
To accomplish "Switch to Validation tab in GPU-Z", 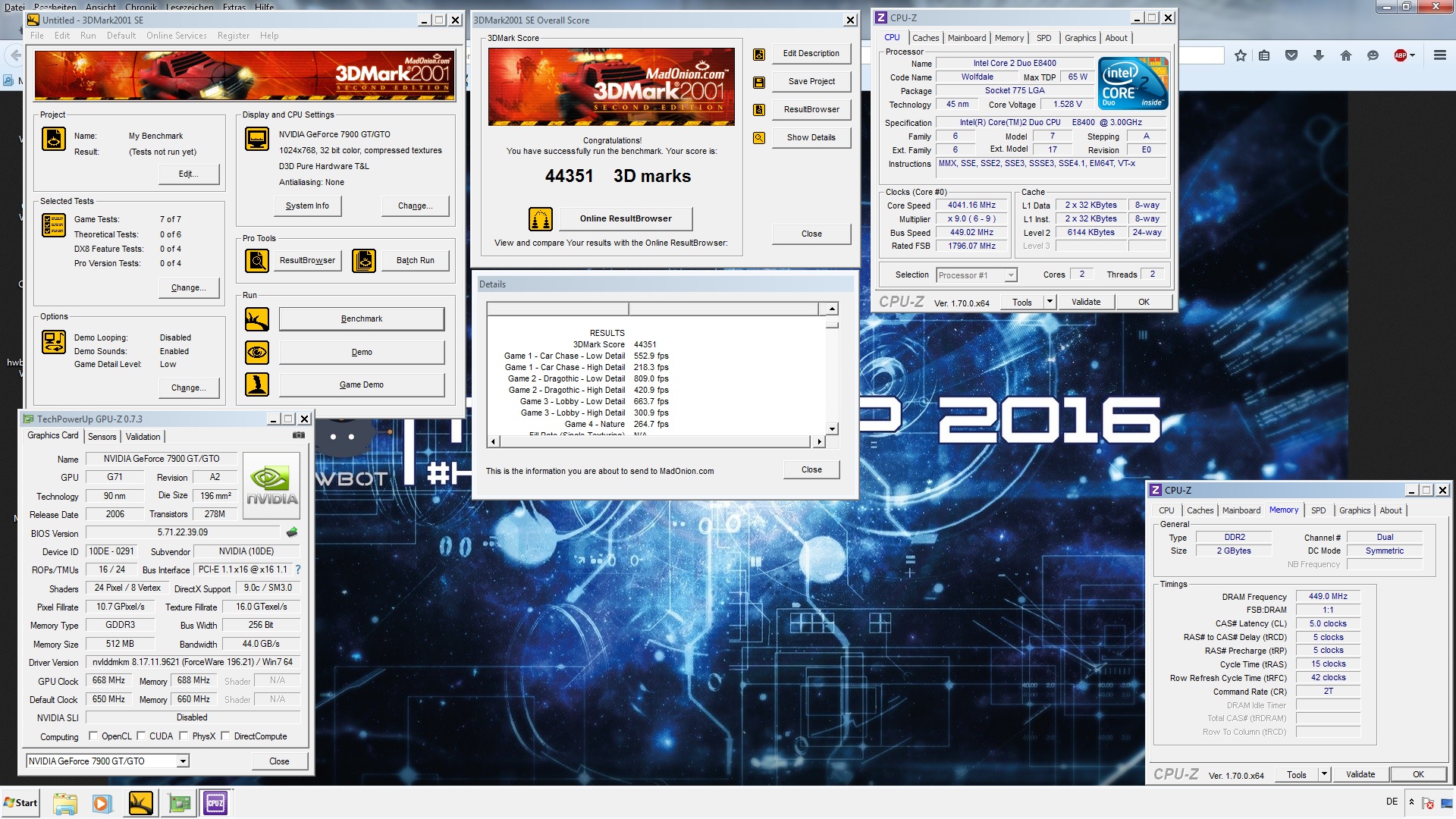I will tap(143, 437).
